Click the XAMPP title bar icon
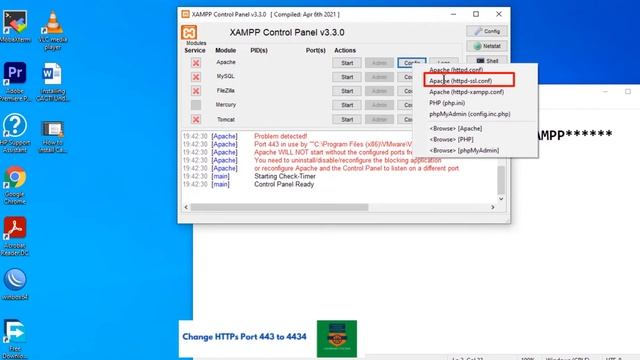 pyautogui.click(x=185, y=14)
